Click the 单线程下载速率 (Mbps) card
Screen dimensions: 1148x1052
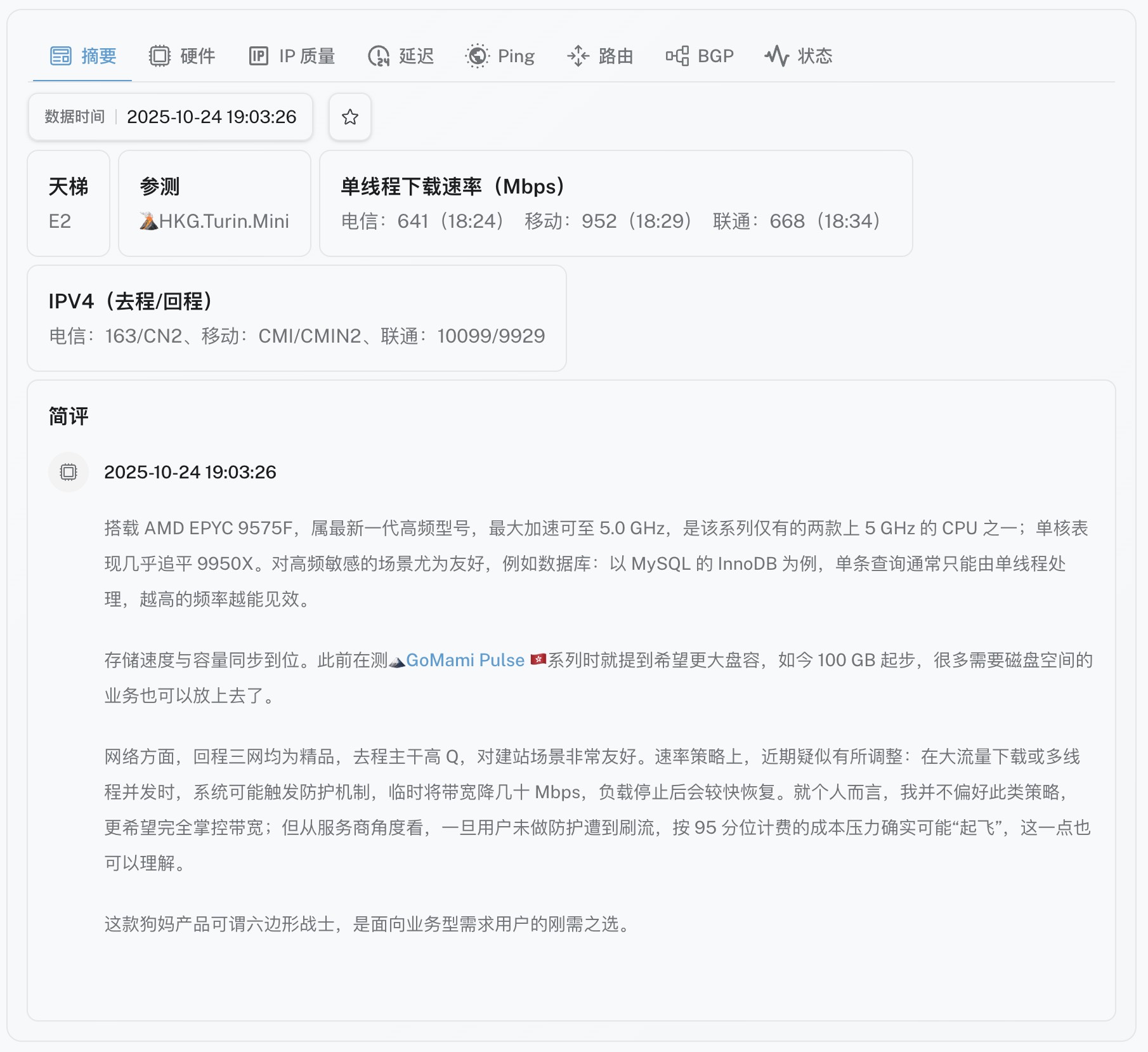[615, 204]
